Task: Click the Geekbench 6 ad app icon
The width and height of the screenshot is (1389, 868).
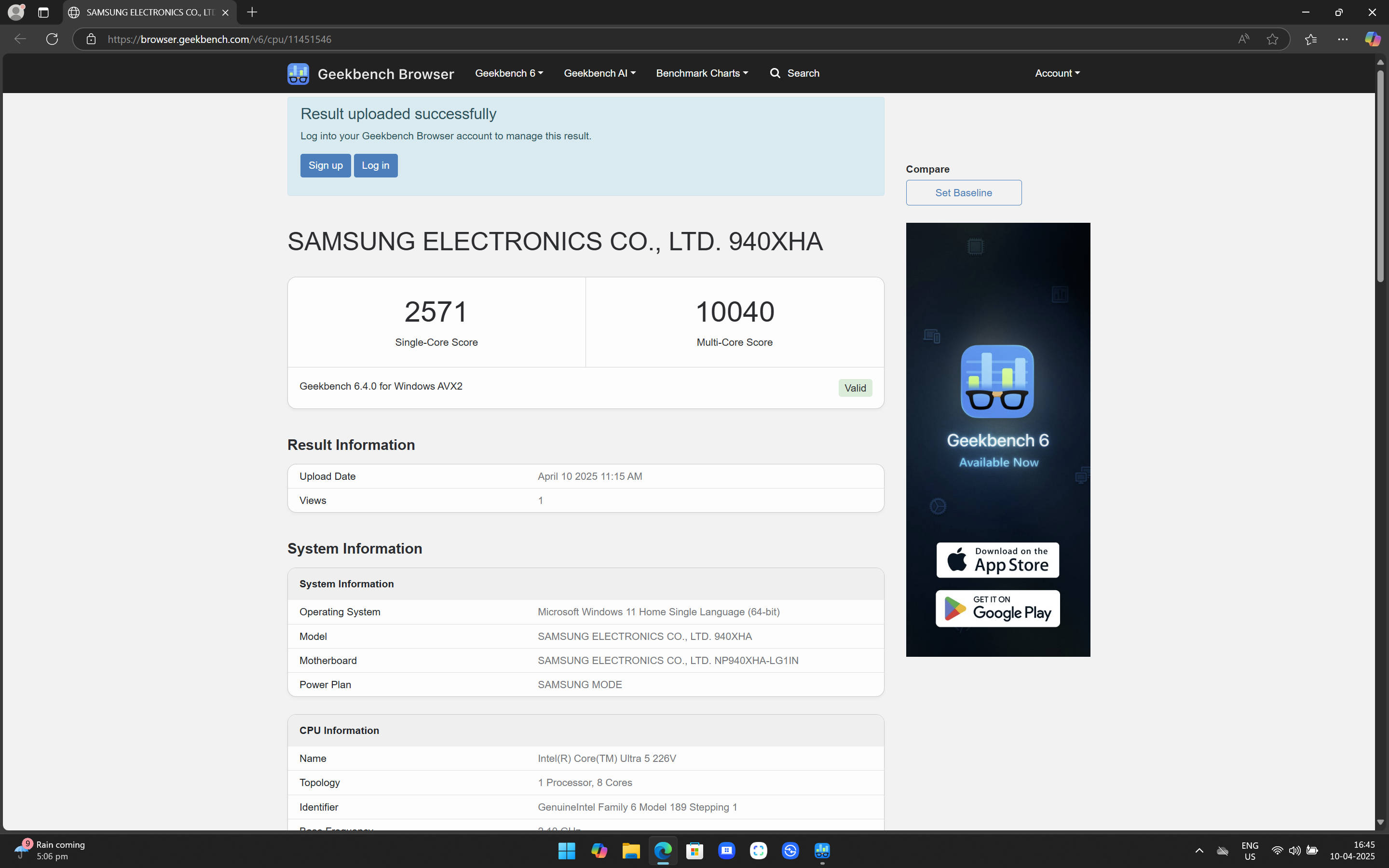Action: [x=997, y=381]
